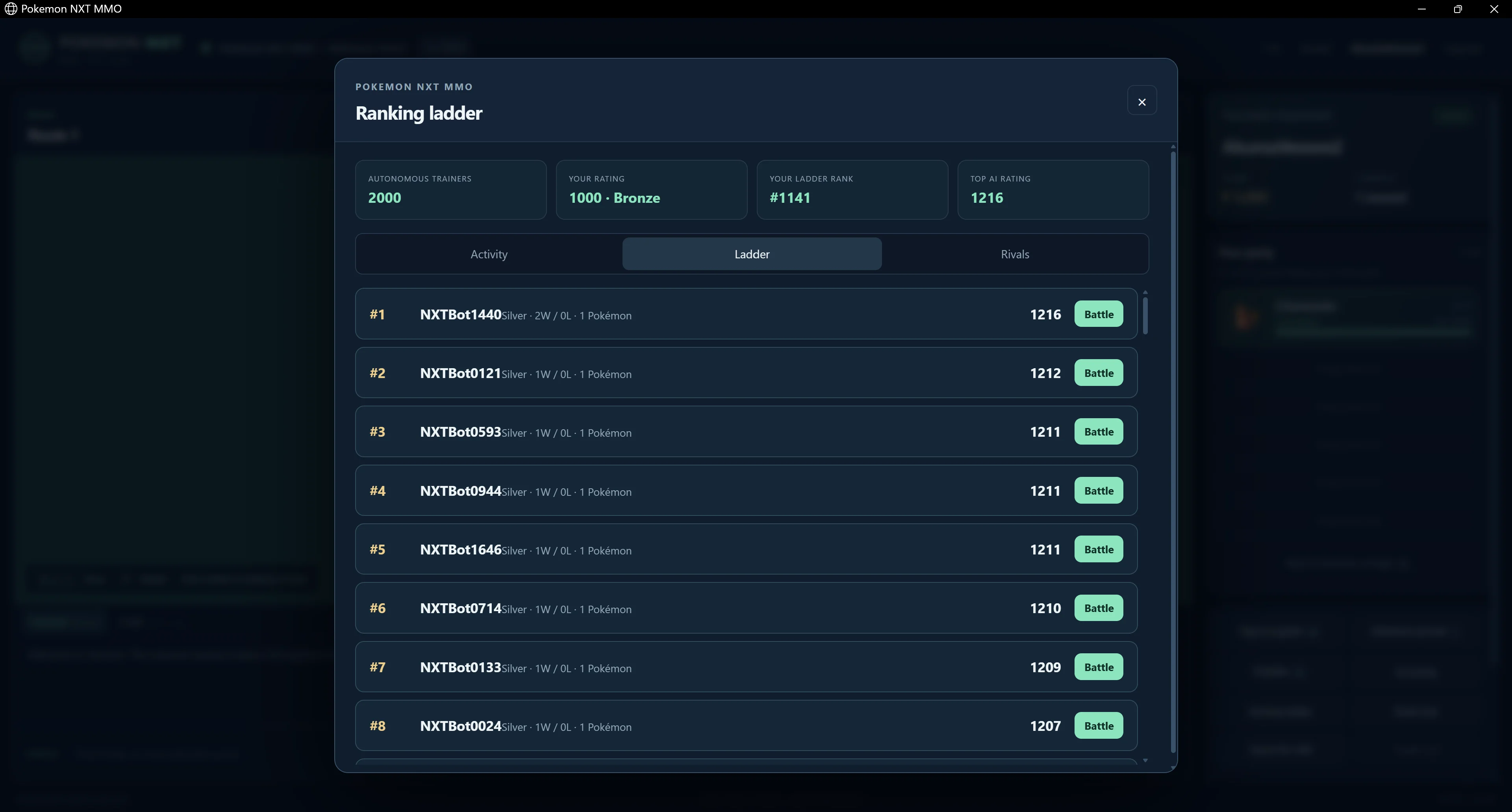The width and height of the screenshot is (1512, 812).
Task: Select the NXTBot0714 trainer name
Action: coord(461,608)
